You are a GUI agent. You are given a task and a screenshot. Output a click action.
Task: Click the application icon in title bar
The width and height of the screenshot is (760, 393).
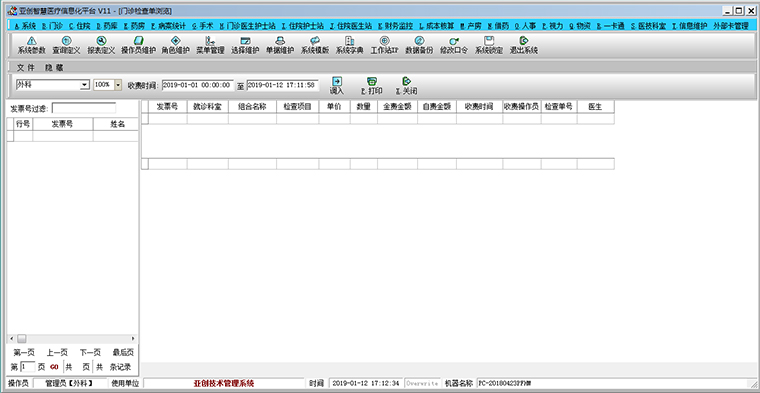tap(12, 11)
